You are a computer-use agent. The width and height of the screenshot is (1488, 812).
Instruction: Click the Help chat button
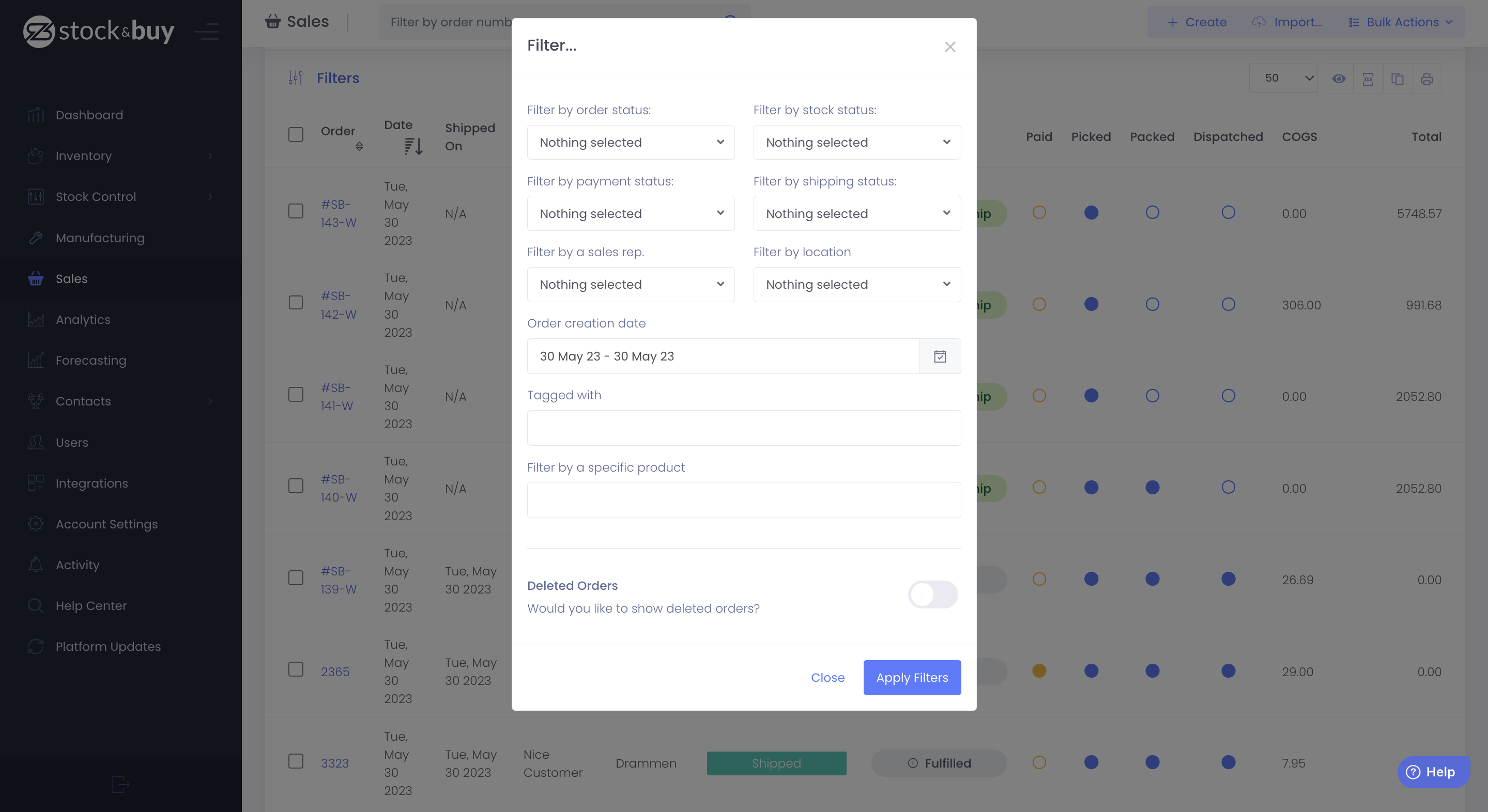[1433, 772]
